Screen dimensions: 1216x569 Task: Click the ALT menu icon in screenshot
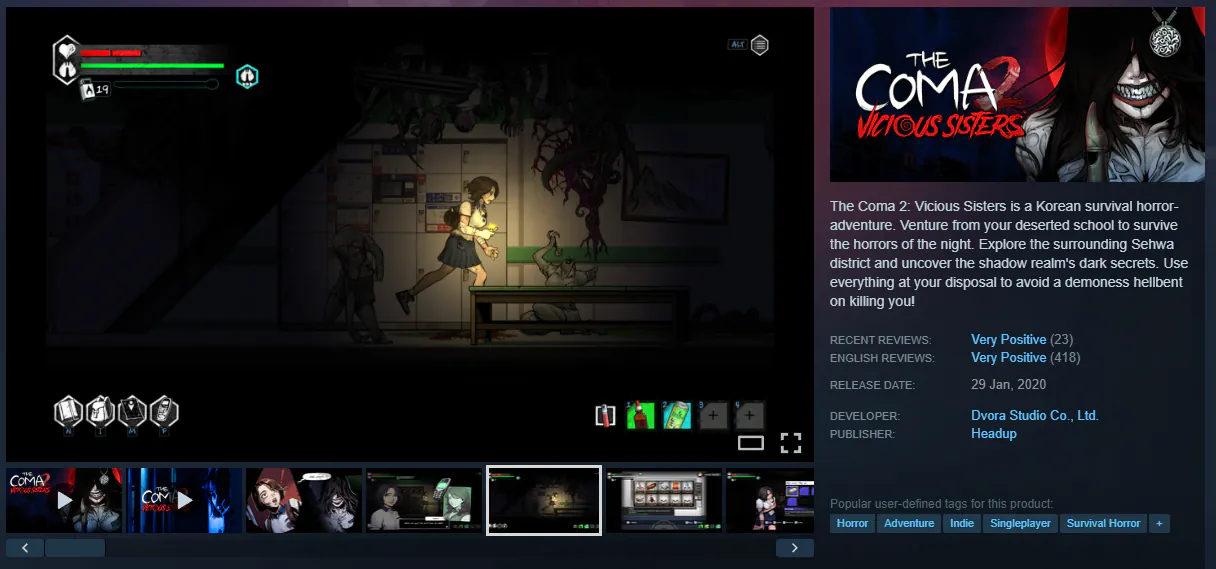[750, 44]
